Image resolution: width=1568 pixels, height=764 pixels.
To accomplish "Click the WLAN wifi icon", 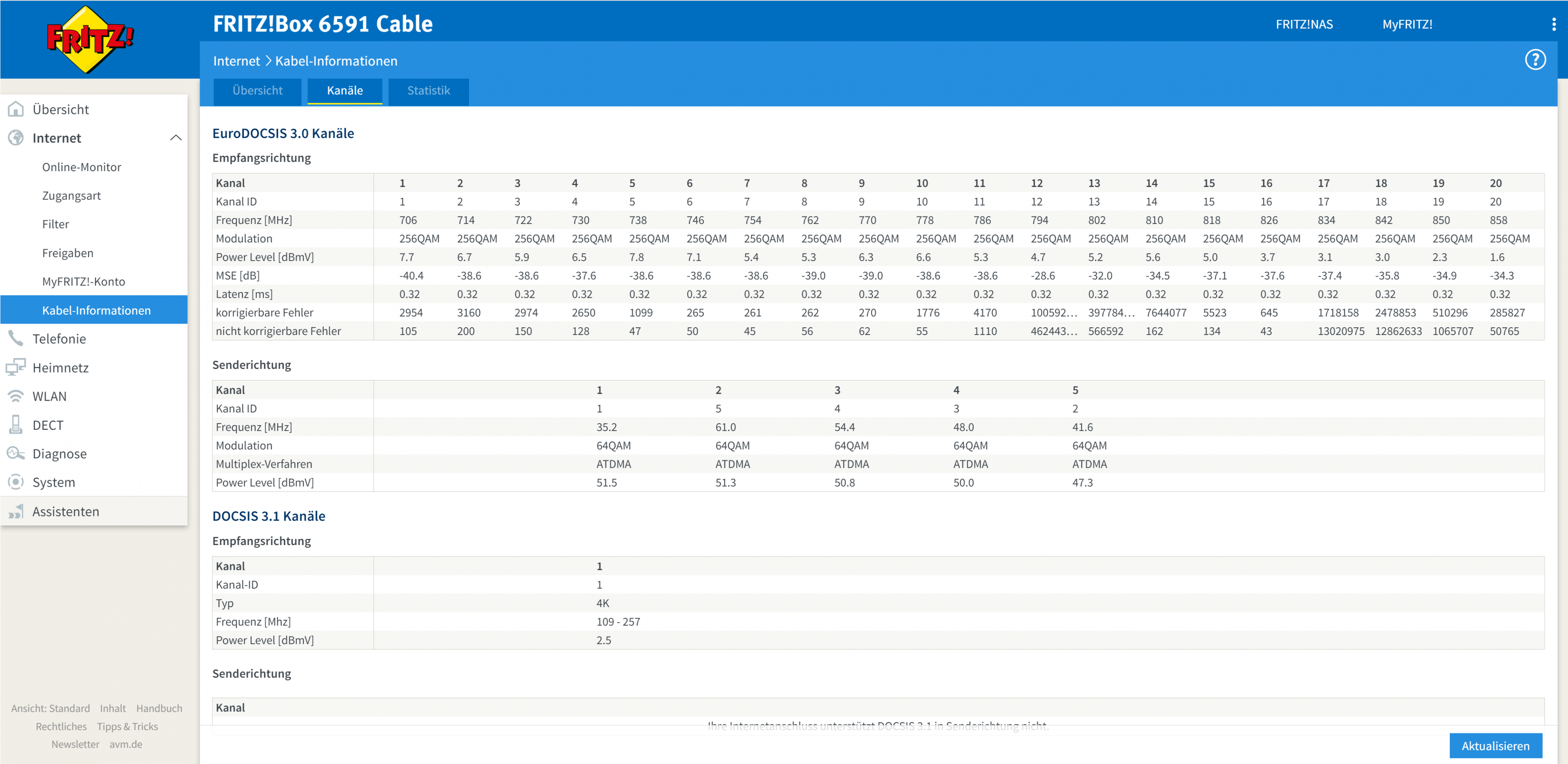I will (x=16, y=396).
